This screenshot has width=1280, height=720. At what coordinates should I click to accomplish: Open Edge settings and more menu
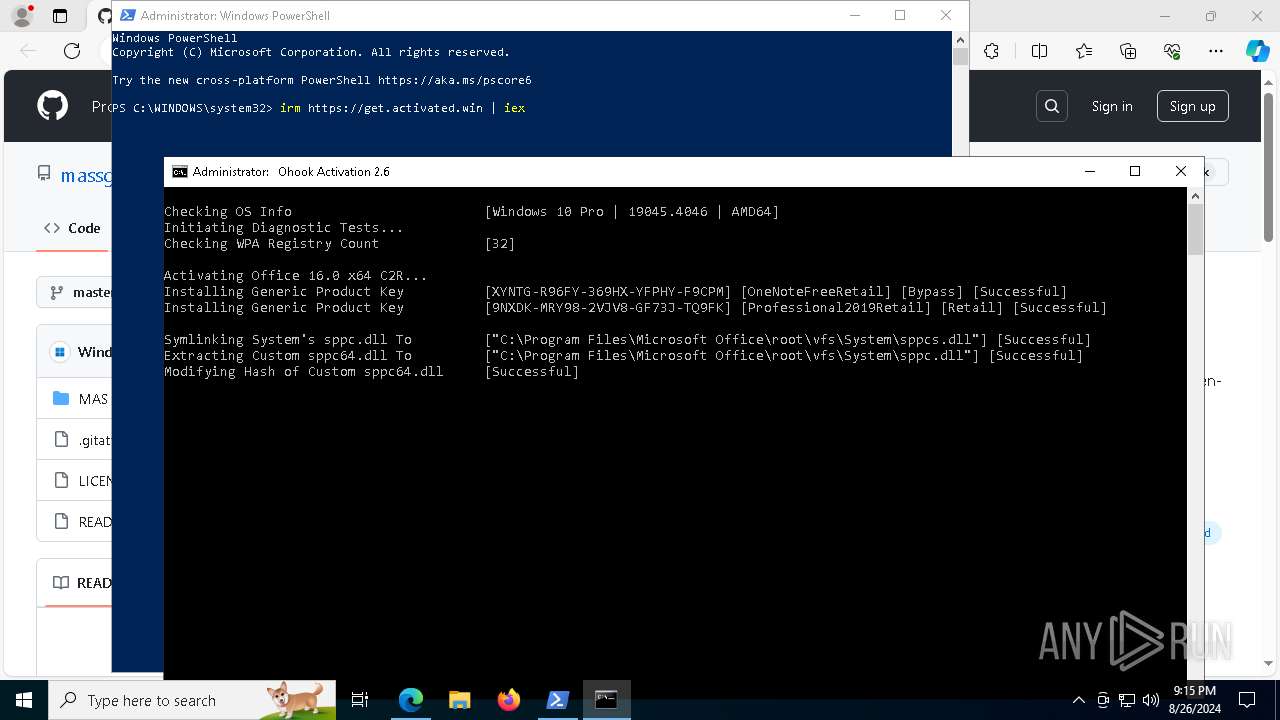(1216, 51)
